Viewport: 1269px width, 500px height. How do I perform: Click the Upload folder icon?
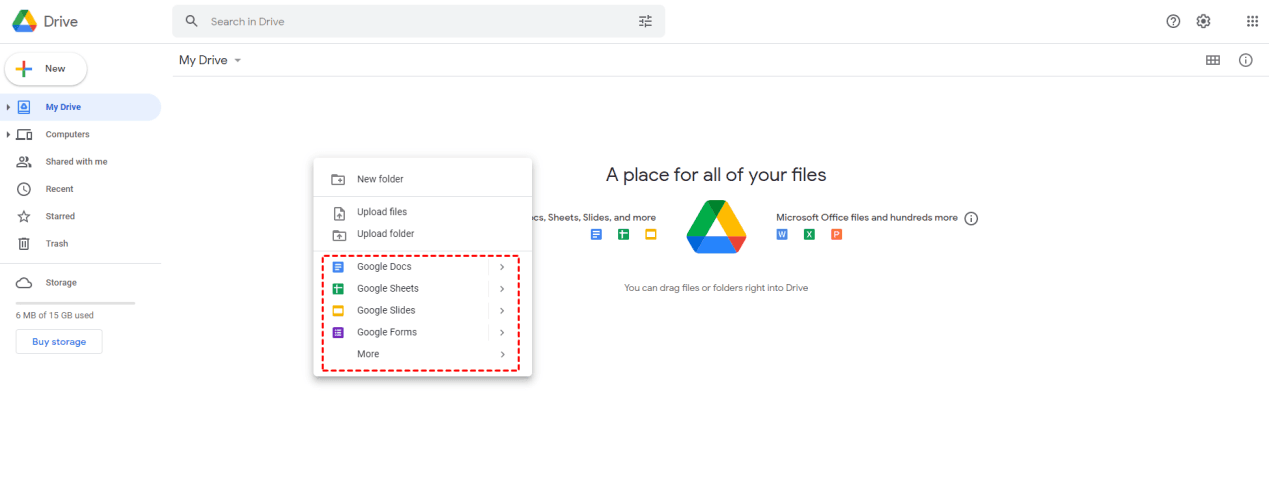pos(338,234)
